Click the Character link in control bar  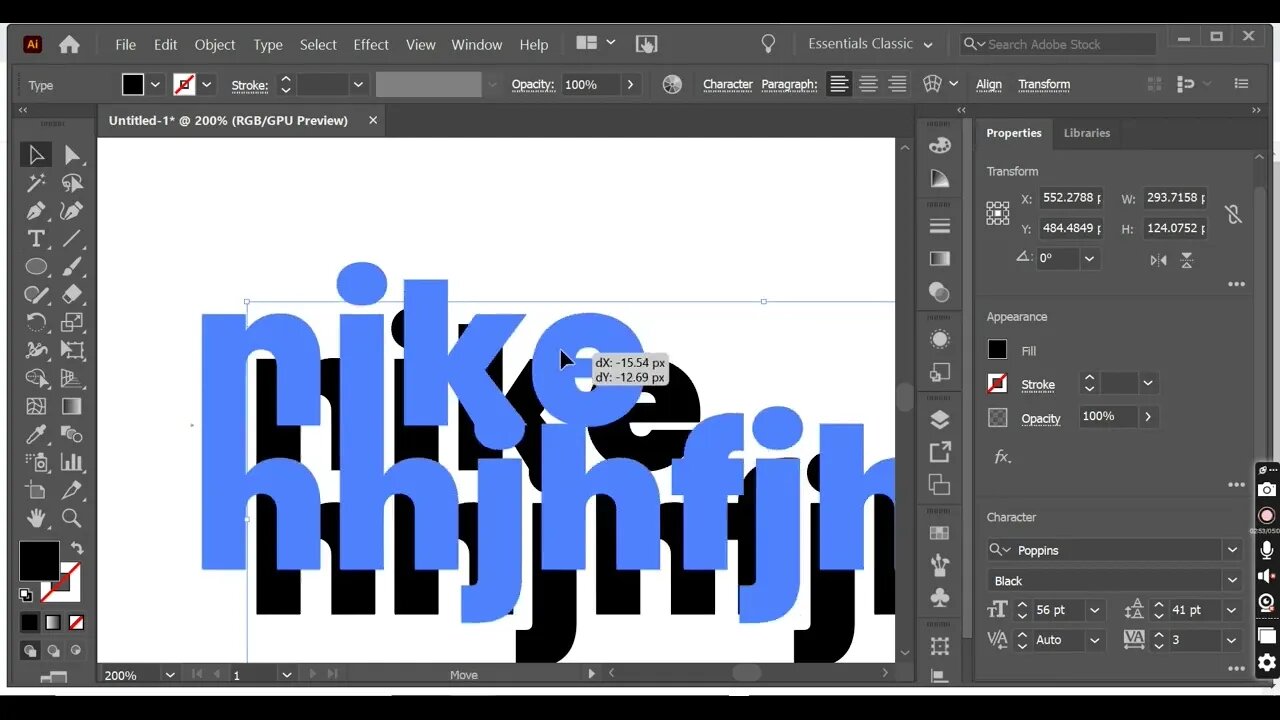[728, 85]
